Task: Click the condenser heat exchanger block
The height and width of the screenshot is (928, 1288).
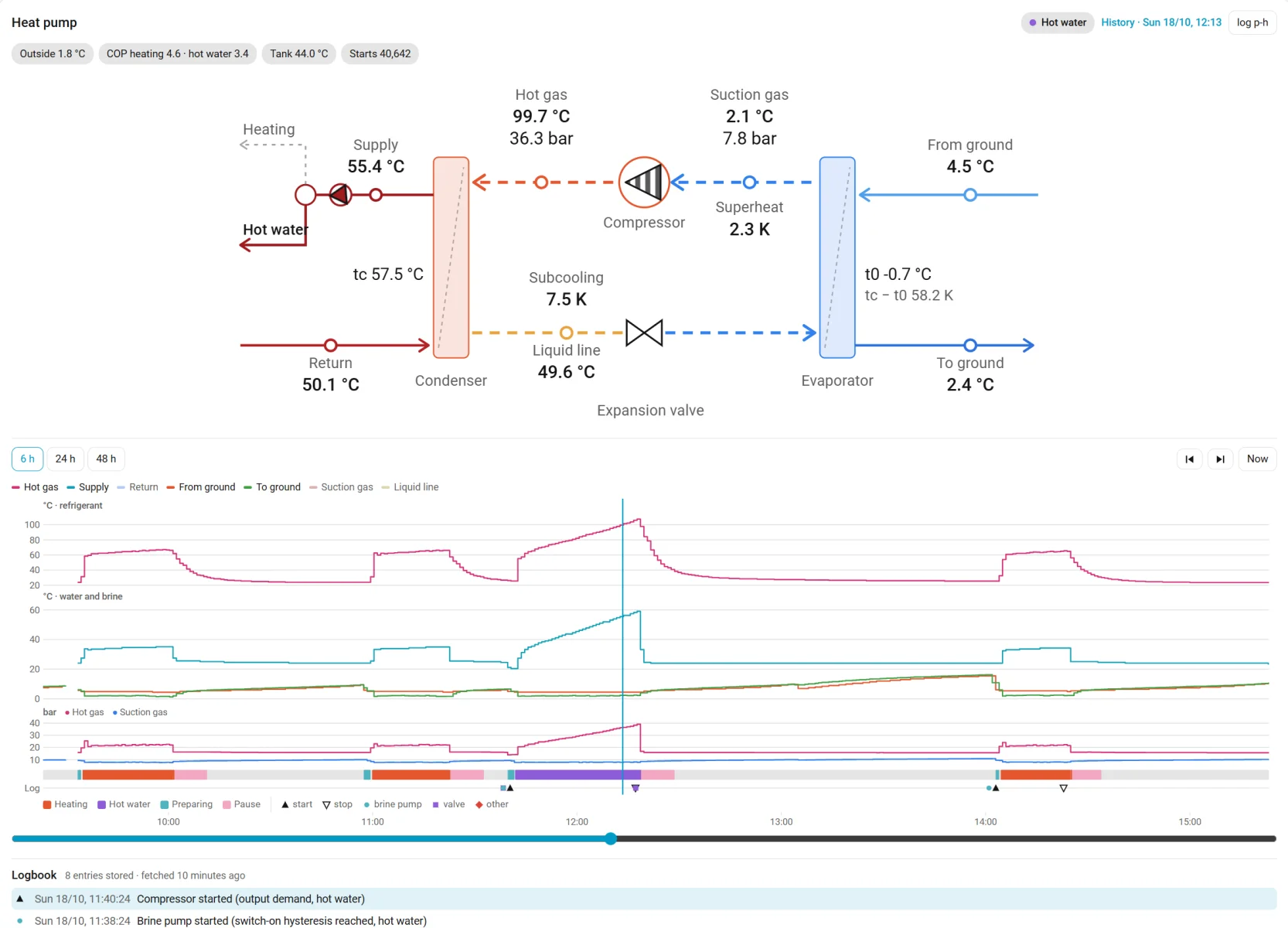Action: pyautogui.click(x=451, y=258)
